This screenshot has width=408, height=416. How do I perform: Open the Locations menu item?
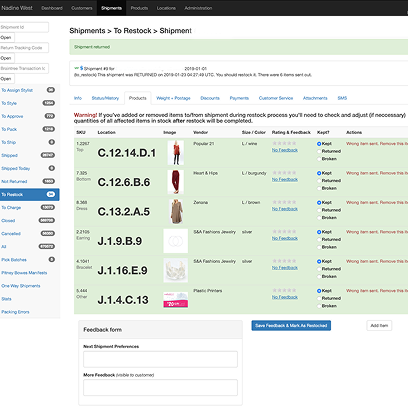click(x=166, y=8)
